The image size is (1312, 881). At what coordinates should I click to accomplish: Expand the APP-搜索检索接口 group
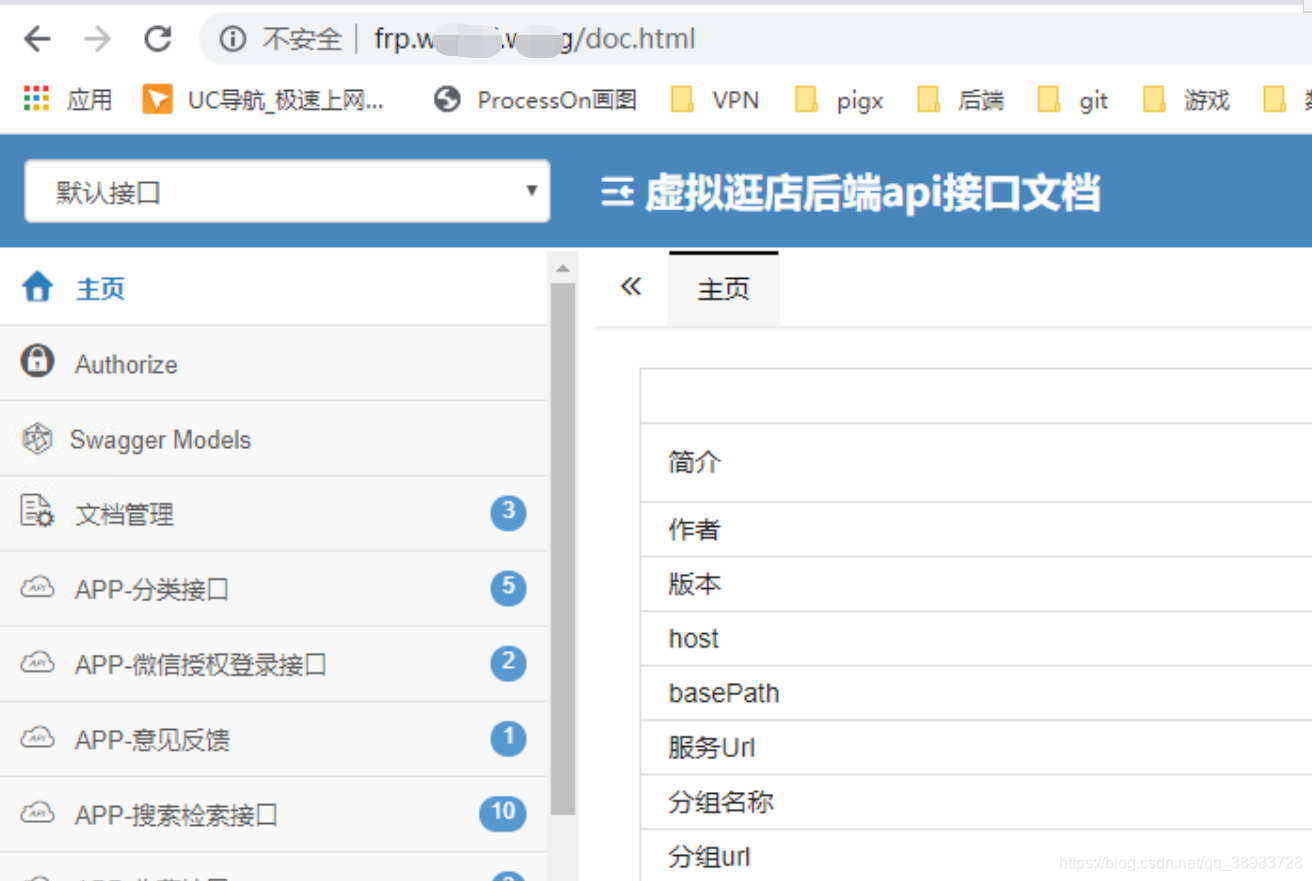click(274, 814)
